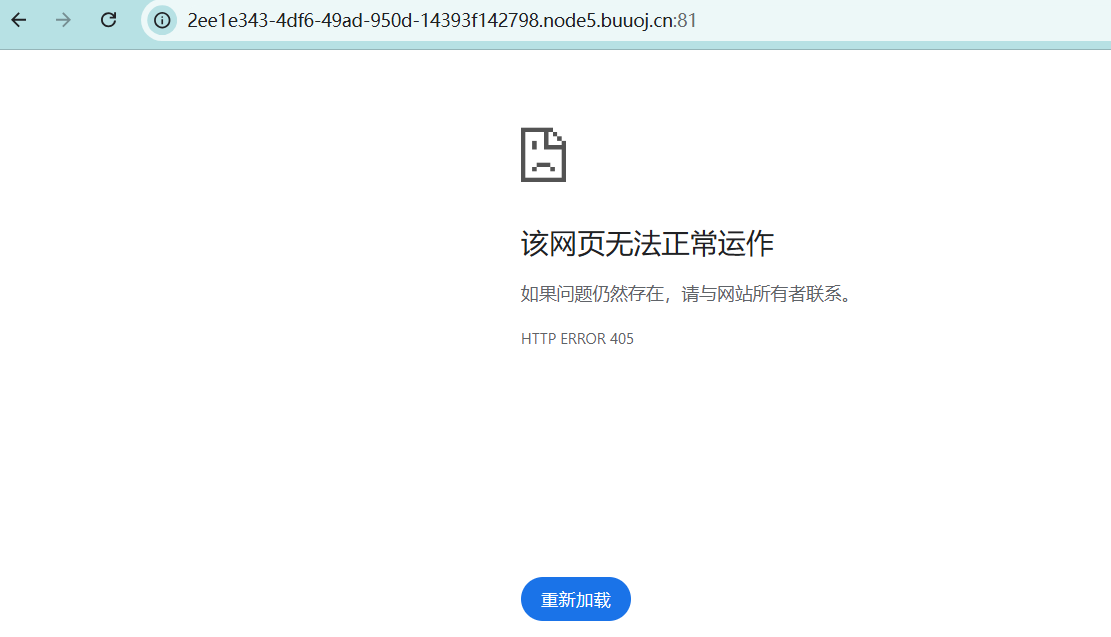Click the 2ee1e343 start of the URL
The image size is (1111, 637).
[222, 20]
